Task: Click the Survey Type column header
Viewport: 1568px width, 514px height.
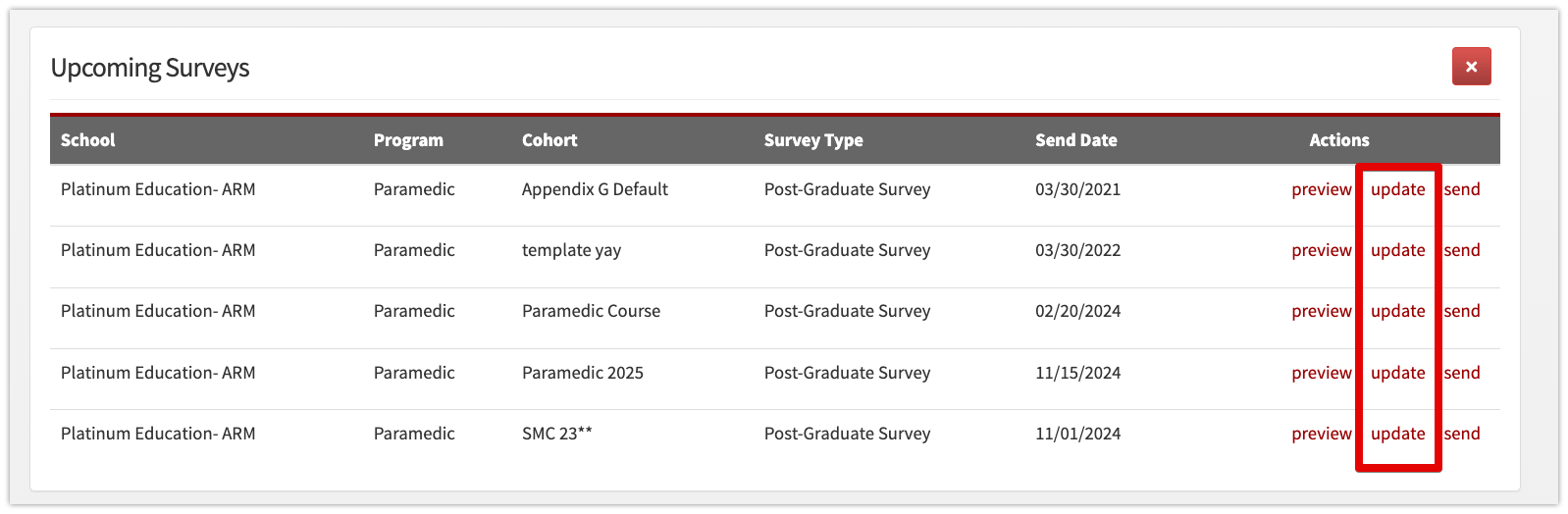Action: pos(813,140)
